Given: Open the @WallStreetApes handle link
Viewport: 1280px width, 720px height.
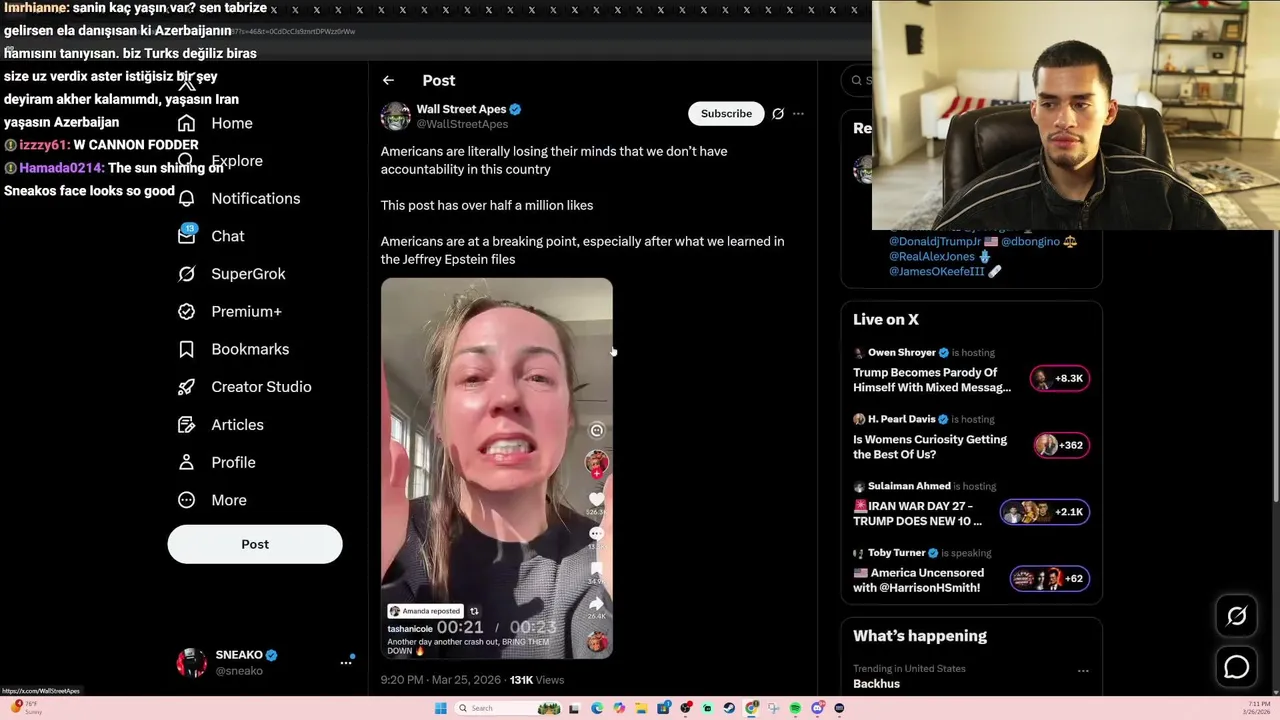Looking at the screenshot, I should (x=462, y=124).
